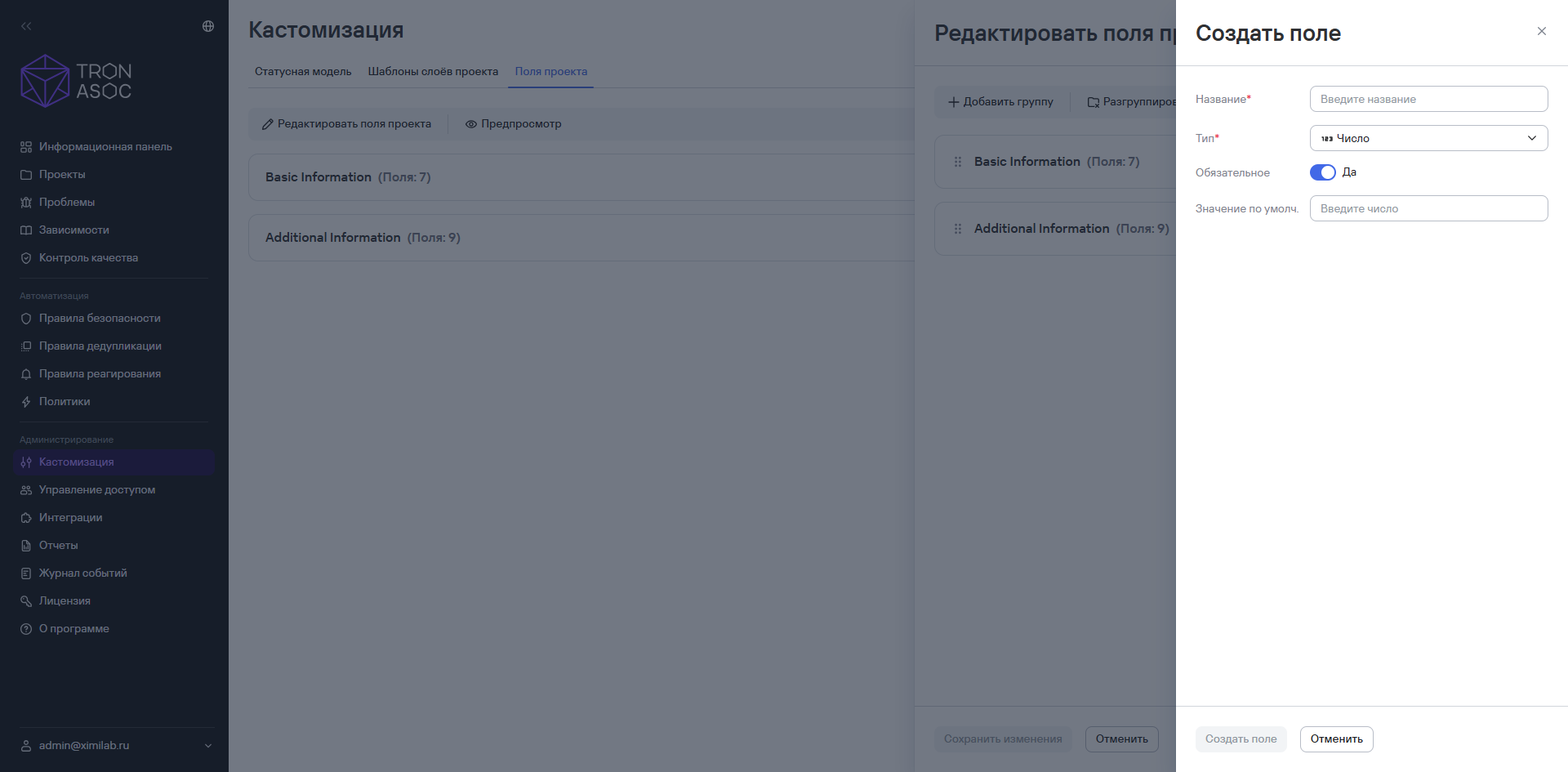Click the Предпросмотр button
The width and height of the screenshot is (1568, 772).
(x=513, y=124)
